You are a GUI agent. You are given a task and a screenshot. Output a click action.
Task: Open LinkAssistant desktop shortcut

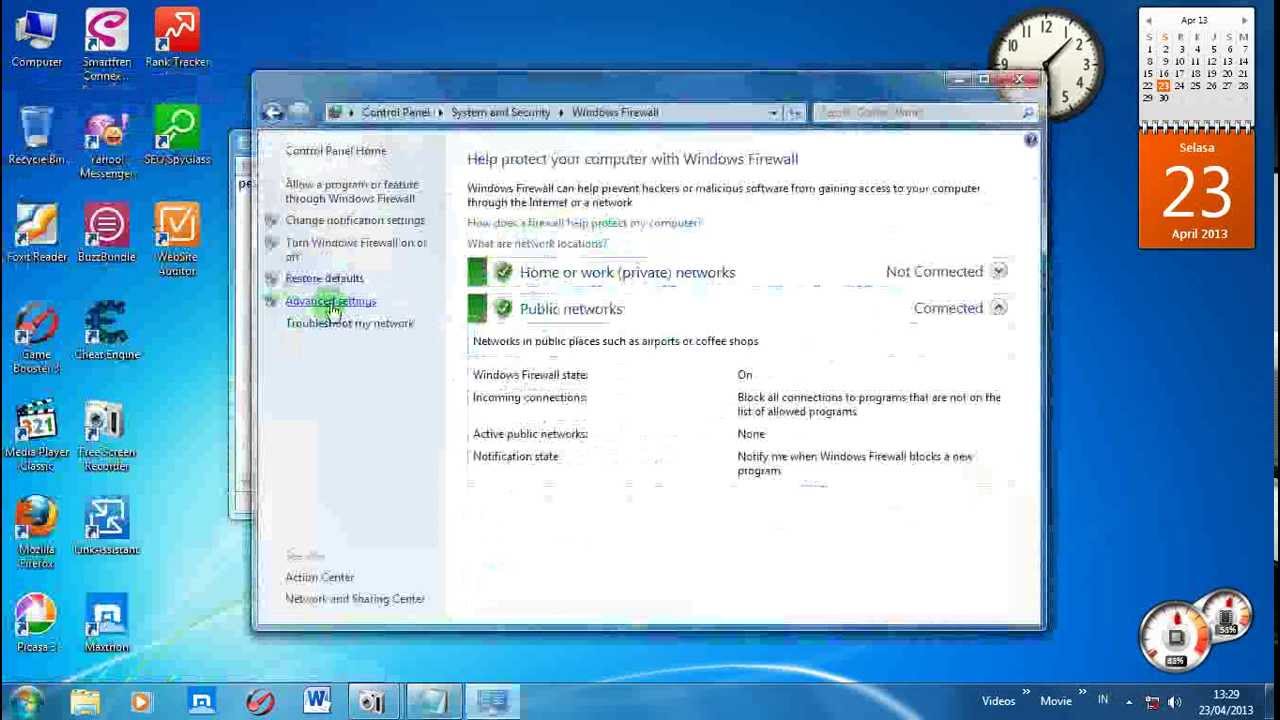(106, 526)
